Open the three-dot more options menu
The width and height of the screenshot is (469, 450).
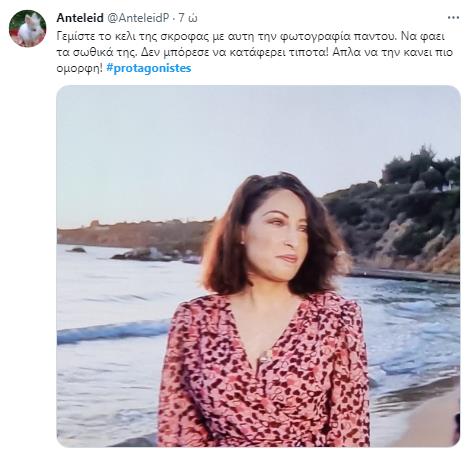pos(453,18)
